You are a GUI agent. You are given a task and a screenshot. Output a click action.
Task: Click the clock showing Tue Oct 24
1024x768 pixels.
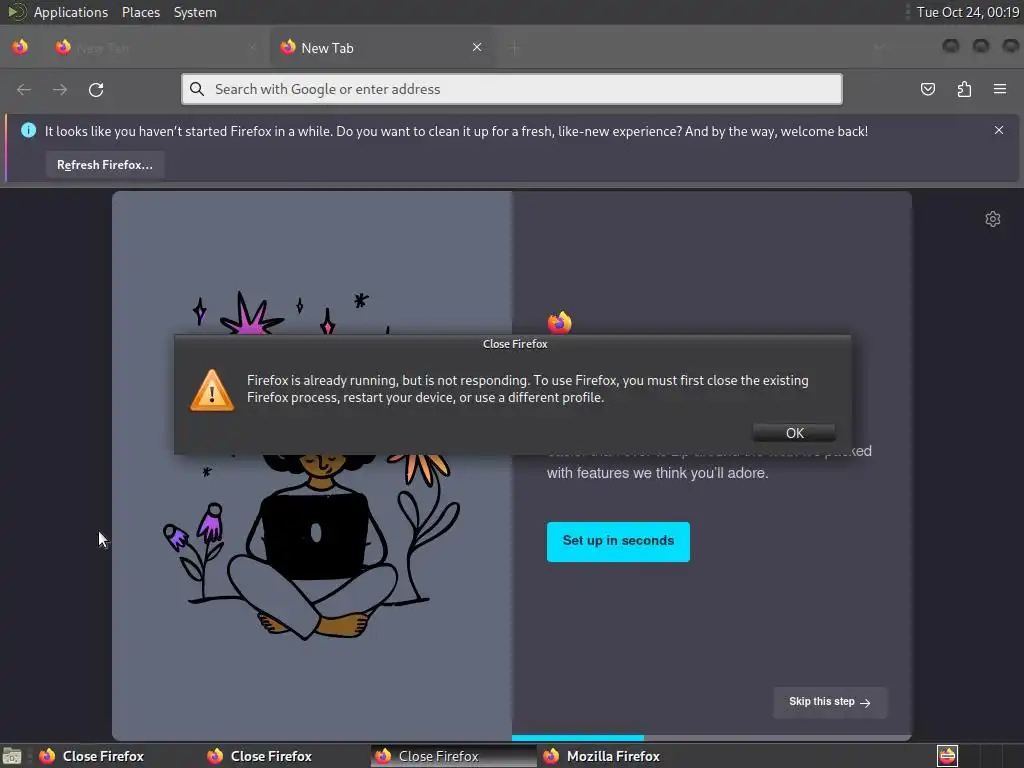(x=967, y=12)
